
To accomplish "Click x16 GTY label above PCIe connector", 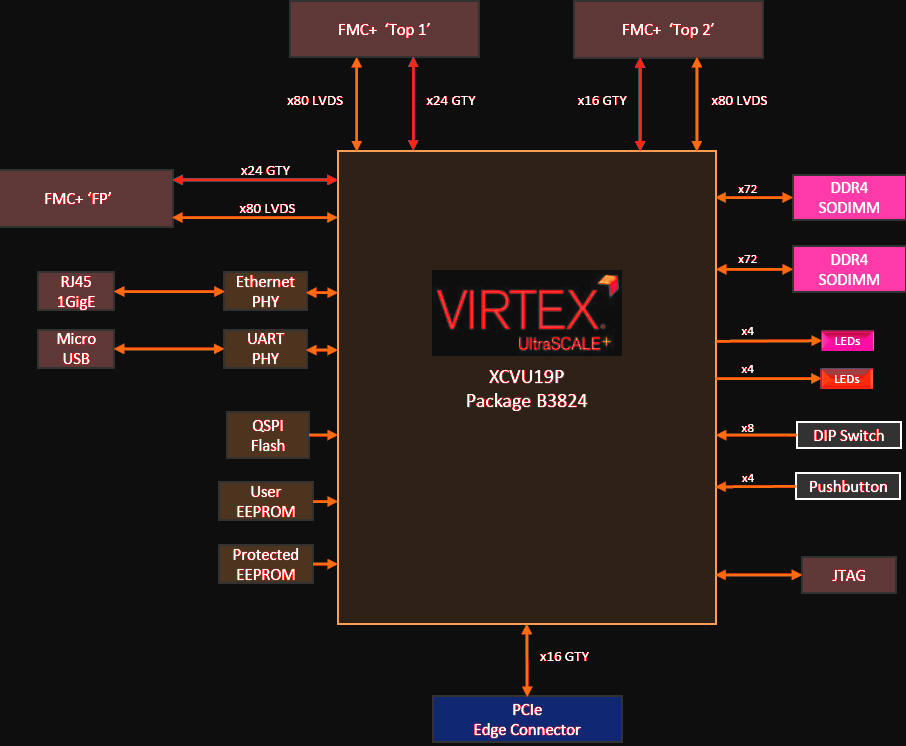I will [564, 656].
